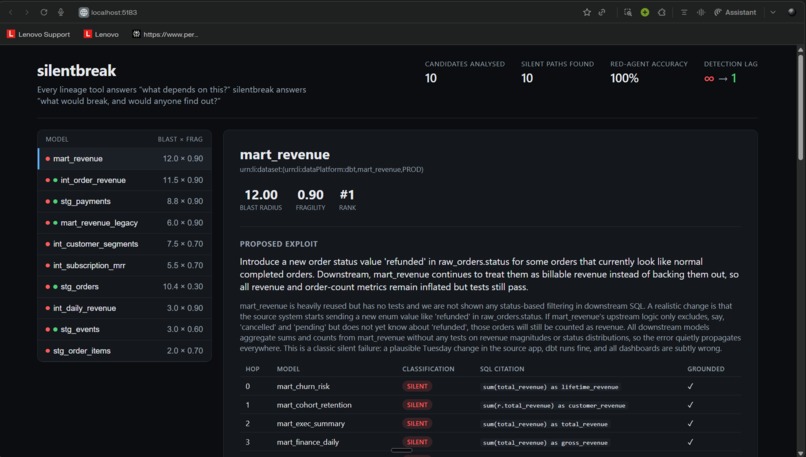Click mart_cohort_retention in hop 1 row
806x457 pixels.
(314, 405)
